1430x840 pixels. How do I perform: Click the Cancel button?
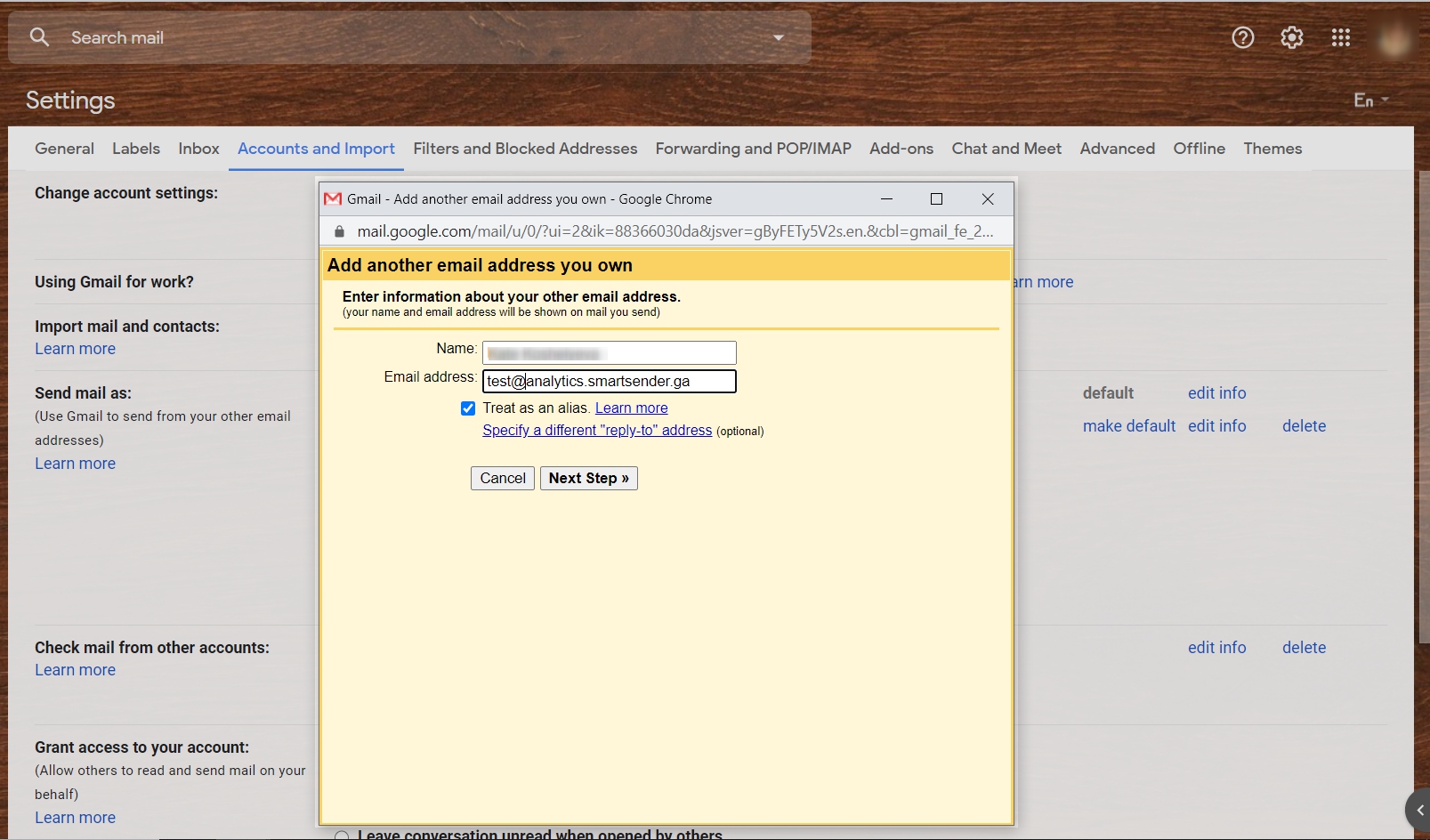(x=503, y=478)
